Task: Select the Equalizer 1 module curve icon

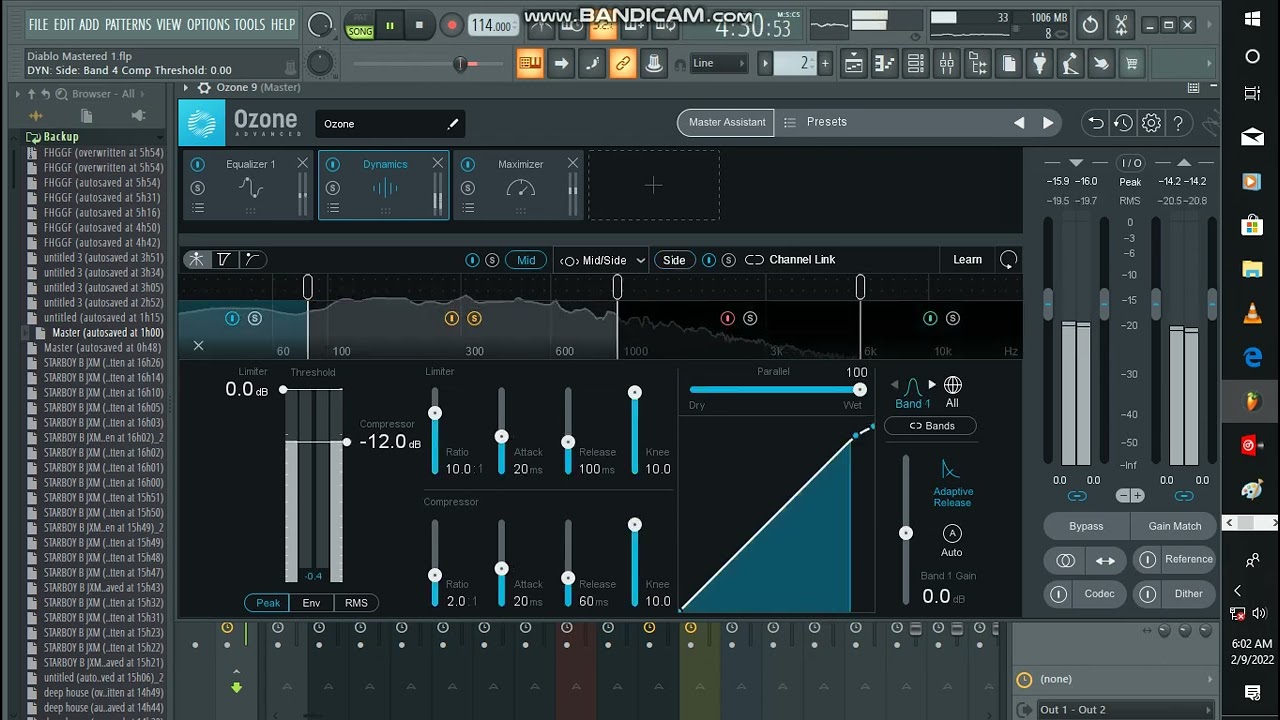Action: pos(251,188)
